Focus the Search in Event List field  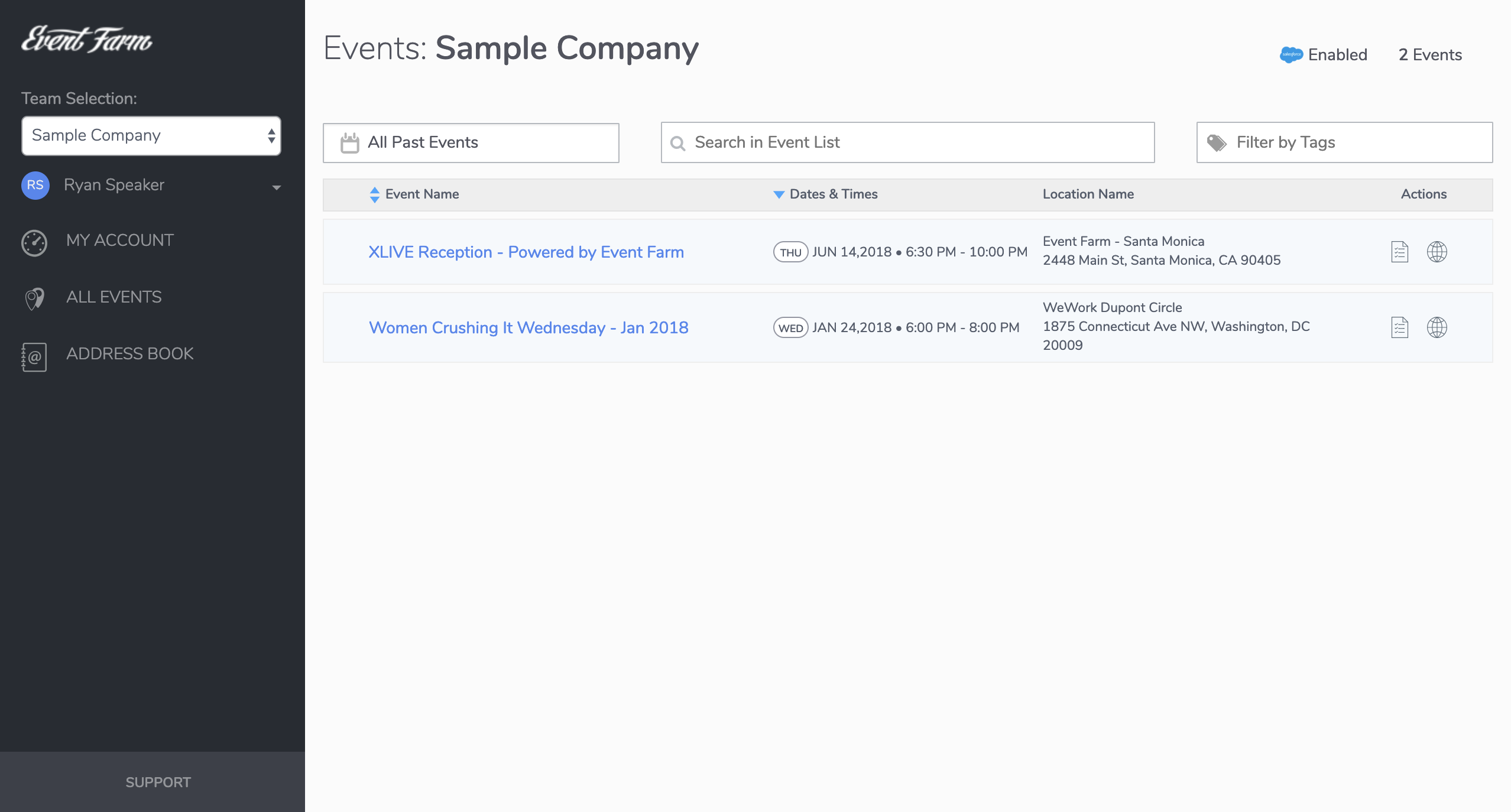(x=908, y=142)
